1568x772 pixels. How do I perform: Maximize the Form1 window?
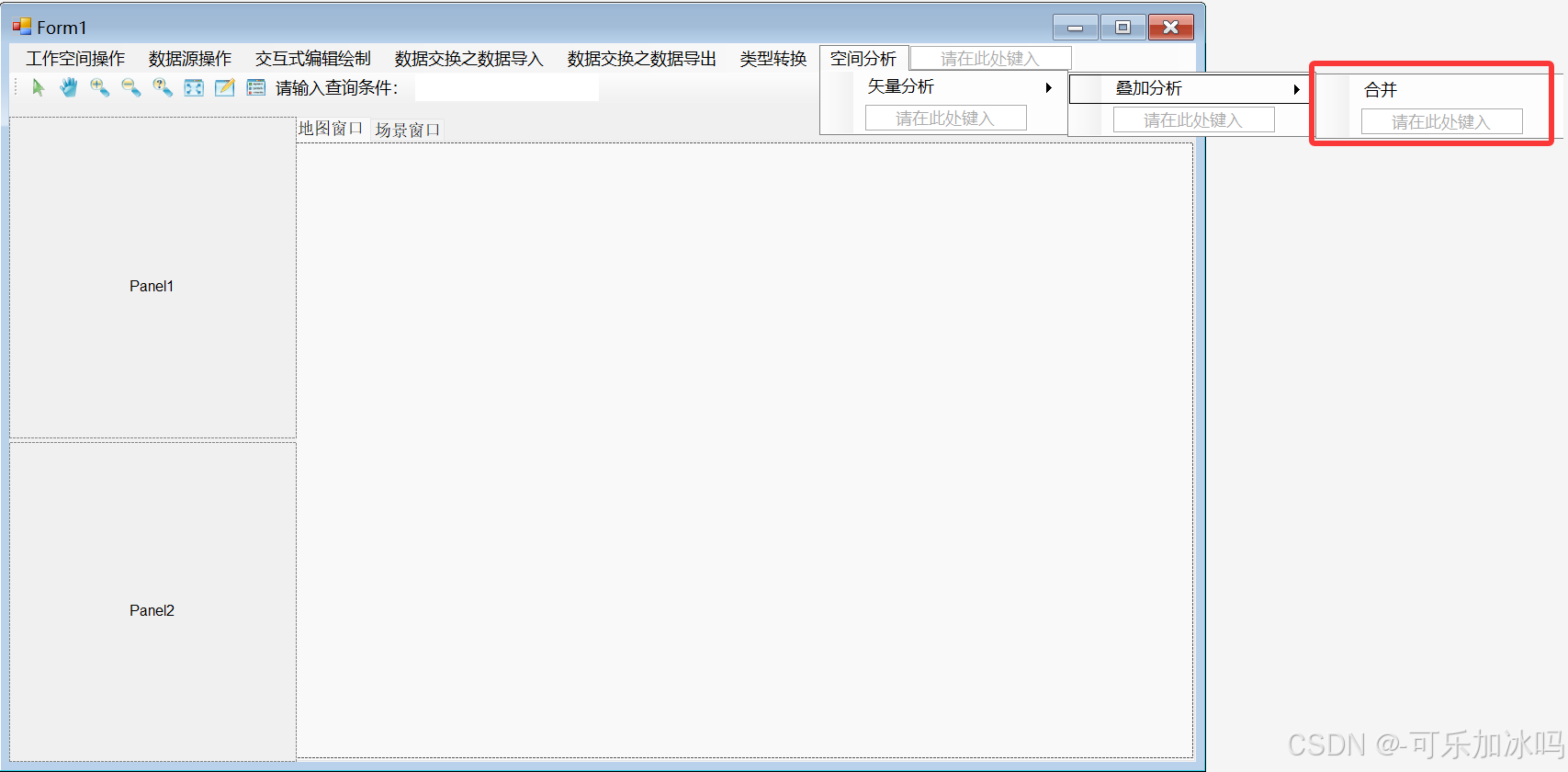(x=1122, y=28)
